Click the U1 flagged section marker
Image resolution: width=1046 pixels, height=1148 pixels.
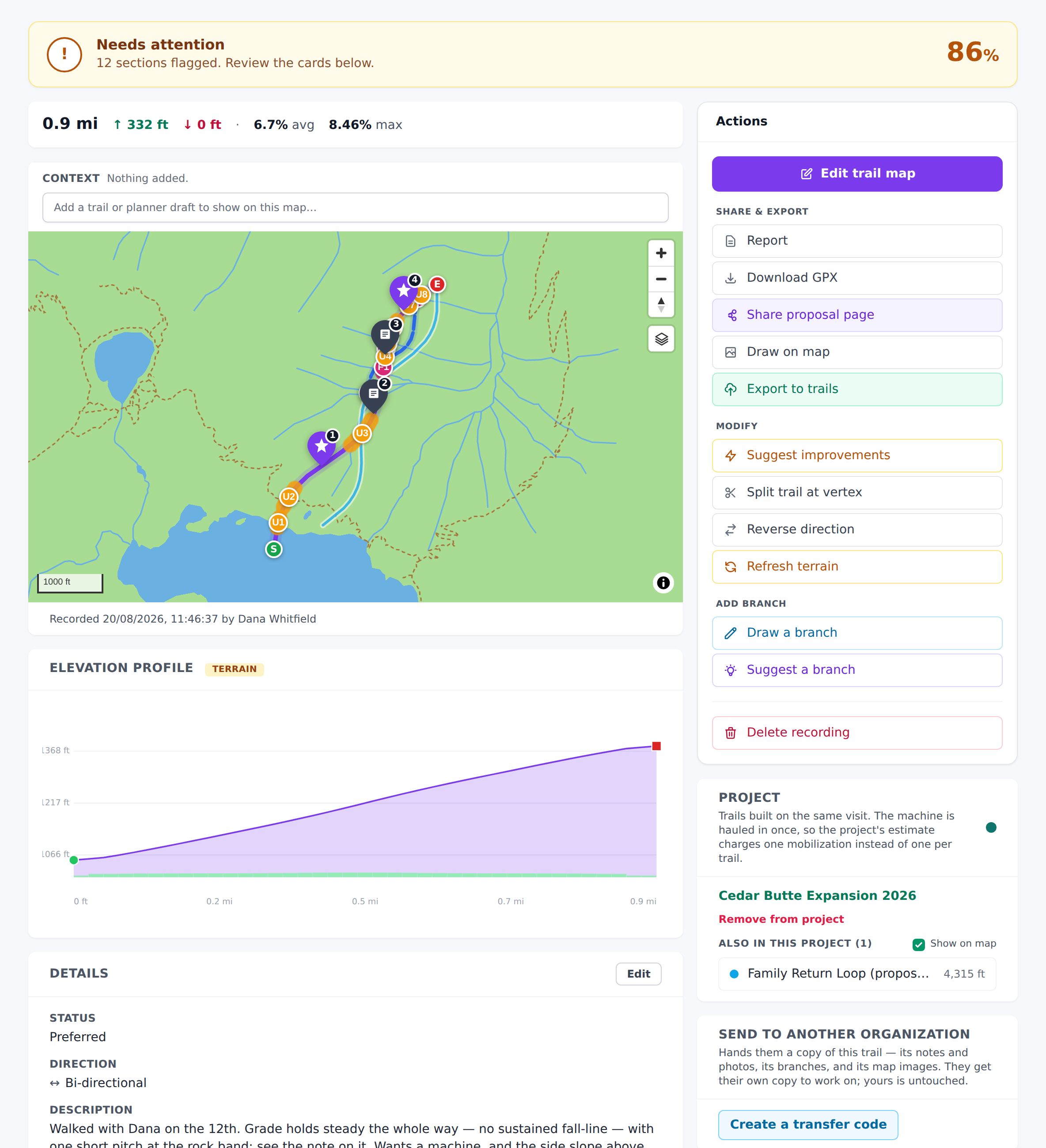click(278, 522)
